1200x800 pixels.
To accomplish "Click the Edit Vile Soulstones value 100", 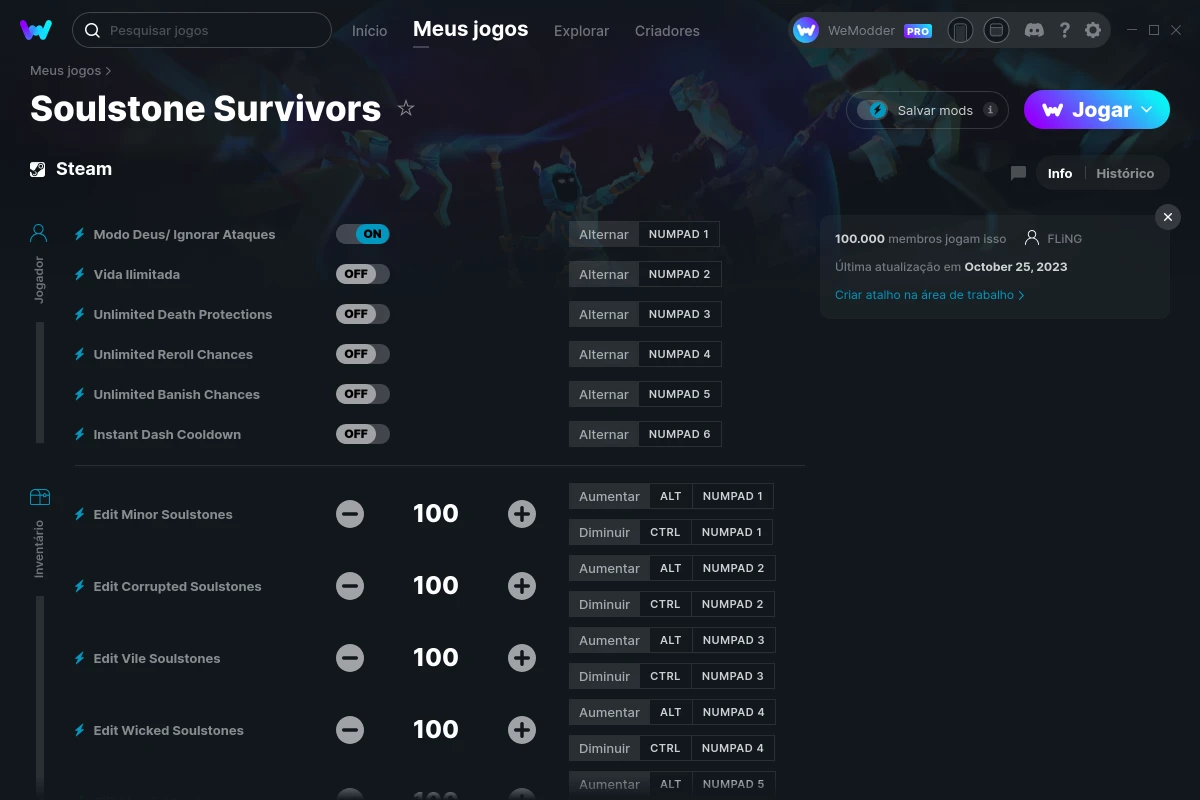I will 436,658.
